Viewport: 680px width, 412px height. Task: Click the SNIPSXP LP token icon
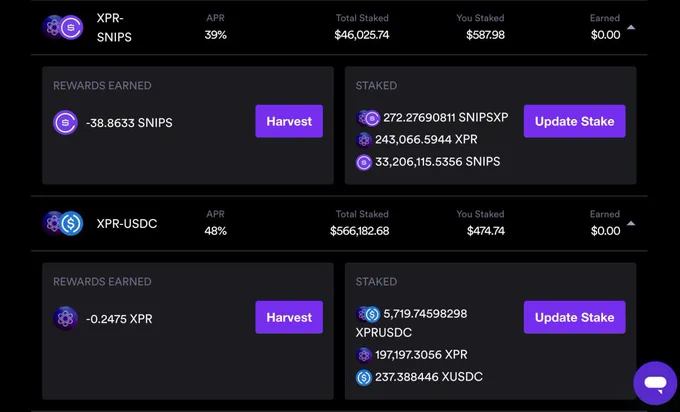tap(368, 118)
